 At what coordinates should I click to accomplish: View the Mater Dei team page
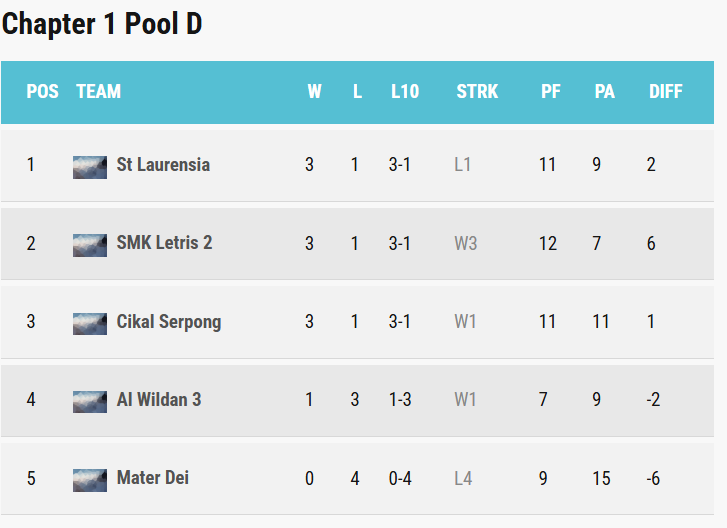point(152,478)
